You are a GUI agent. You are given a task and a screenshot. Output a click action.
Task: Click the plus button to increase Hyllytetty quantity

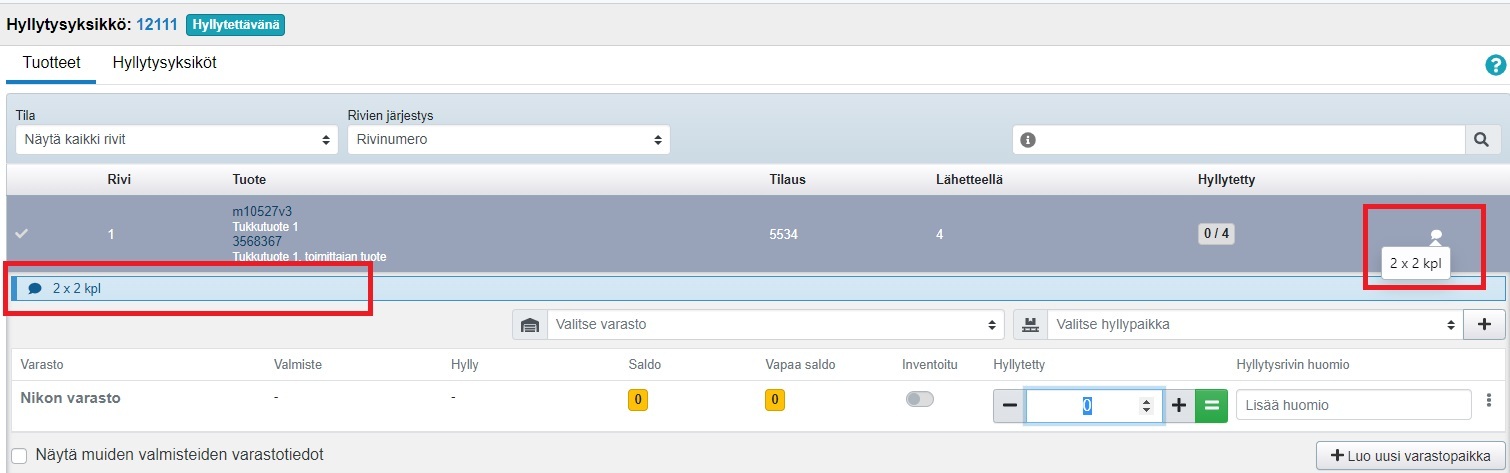[x=1179, y=405]
